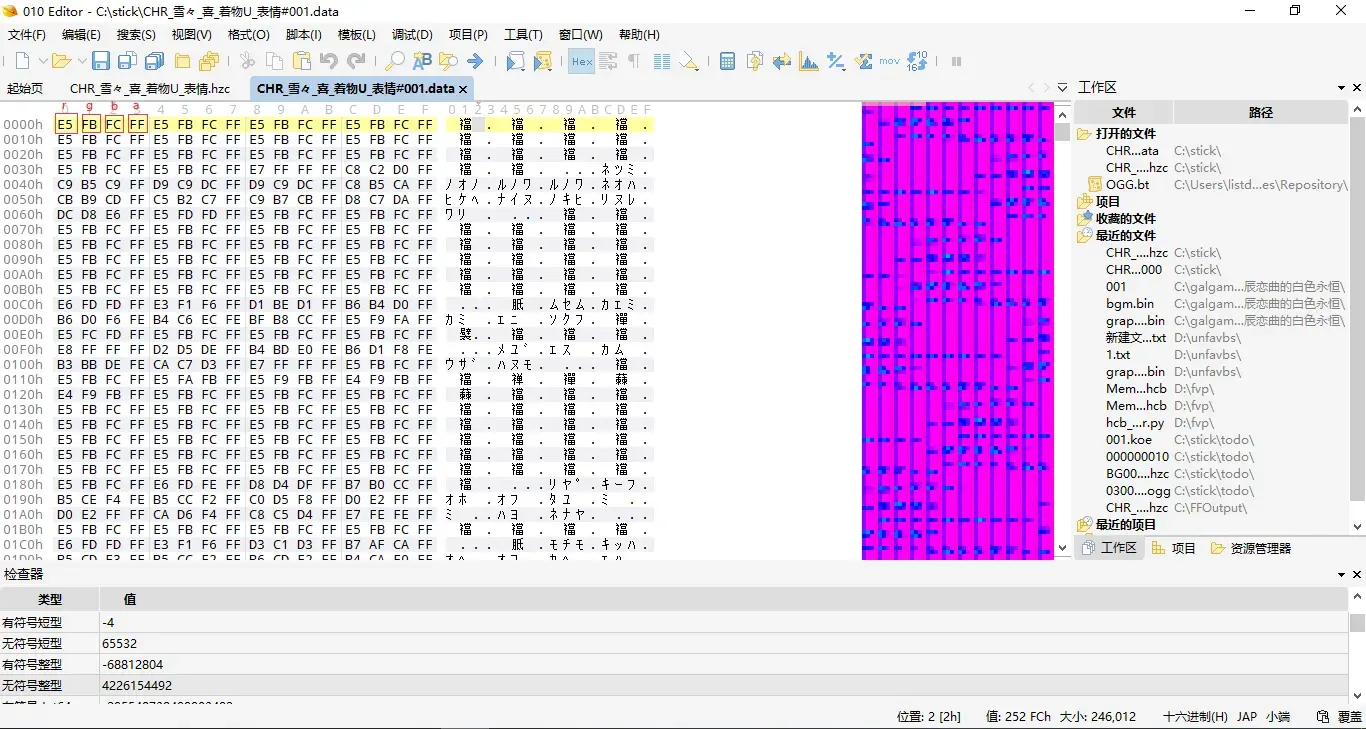
Task: Open the Calculator tool icon
Action: pyautogui.click(x=727, y=61)
